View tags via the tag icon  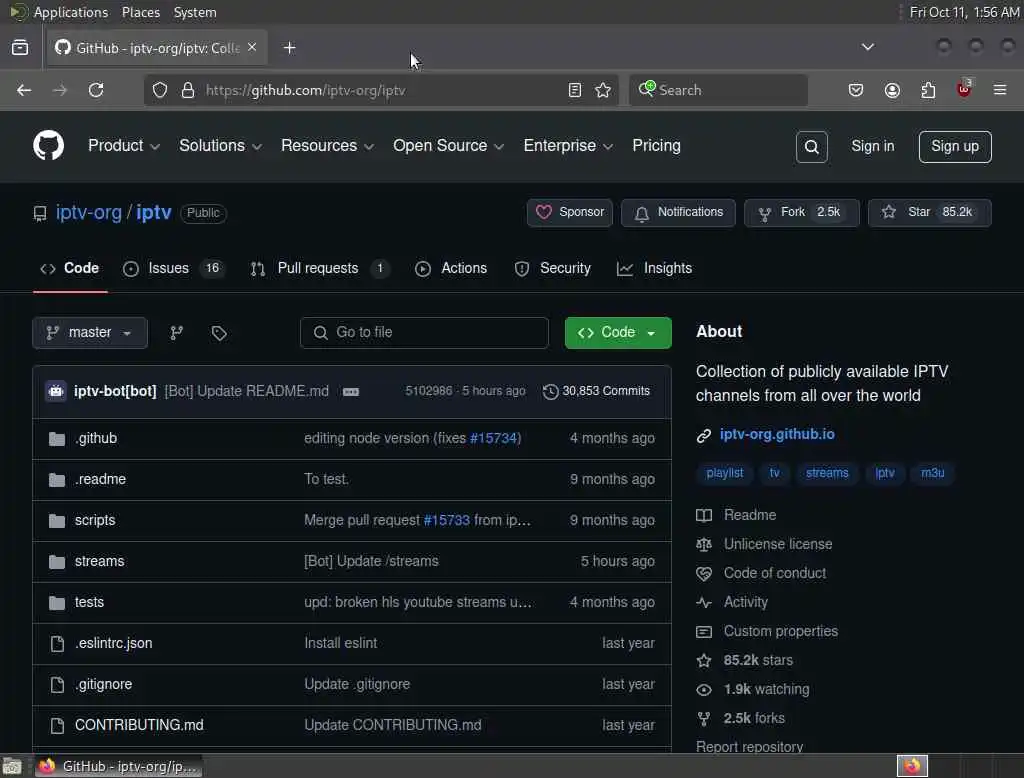click(219, 333)
